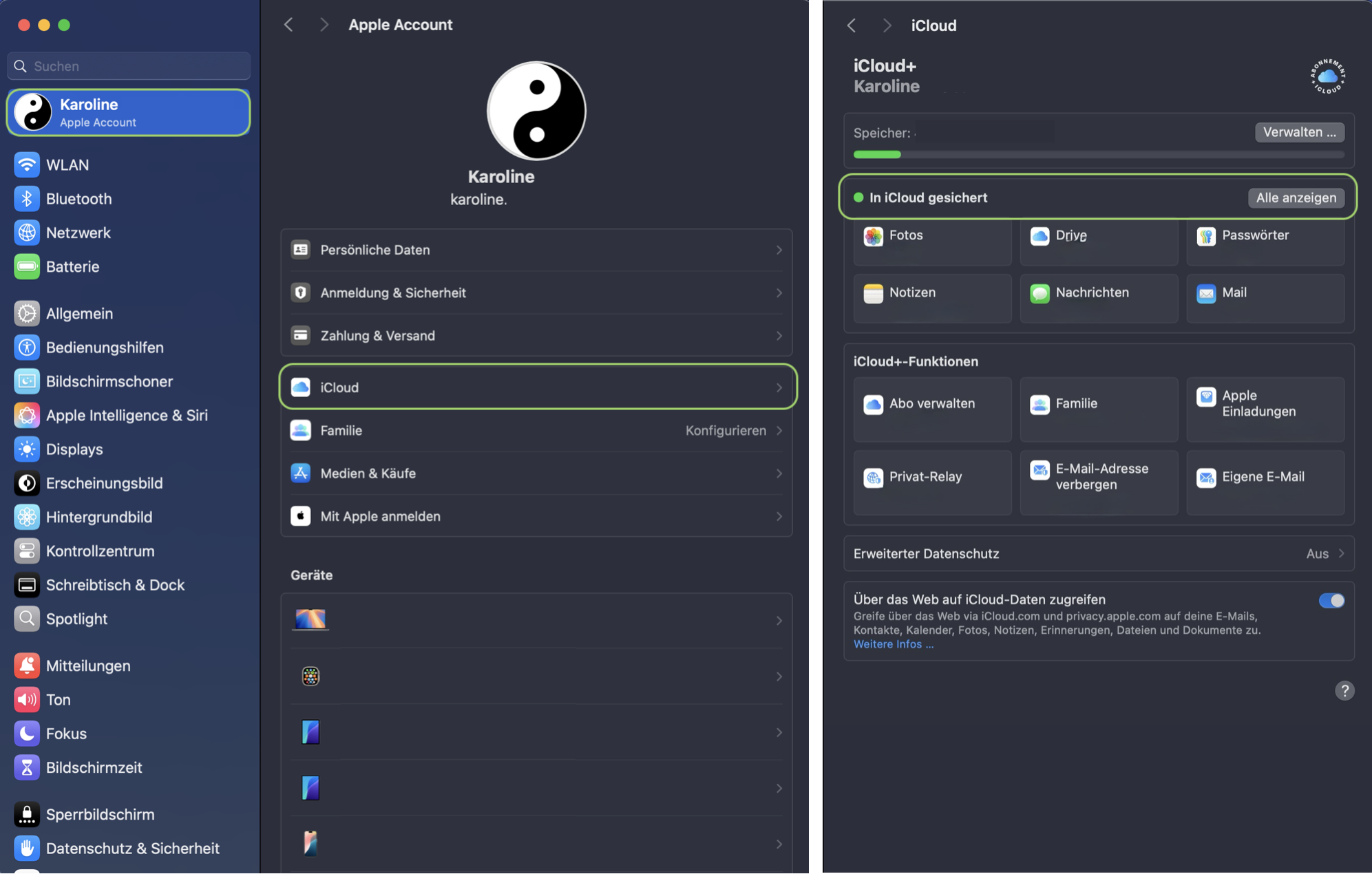Viewport: 1372px width, 874px height.
Task: Open the Weitere Infos link
Action: 893,644
